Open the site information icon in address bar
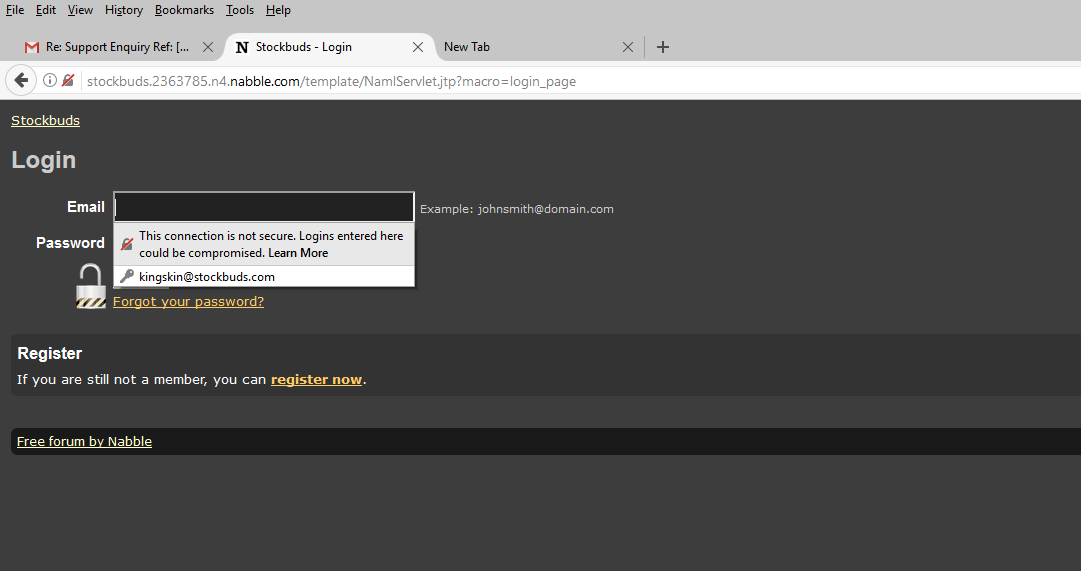The image size is (1081, 571). (49, 81)
